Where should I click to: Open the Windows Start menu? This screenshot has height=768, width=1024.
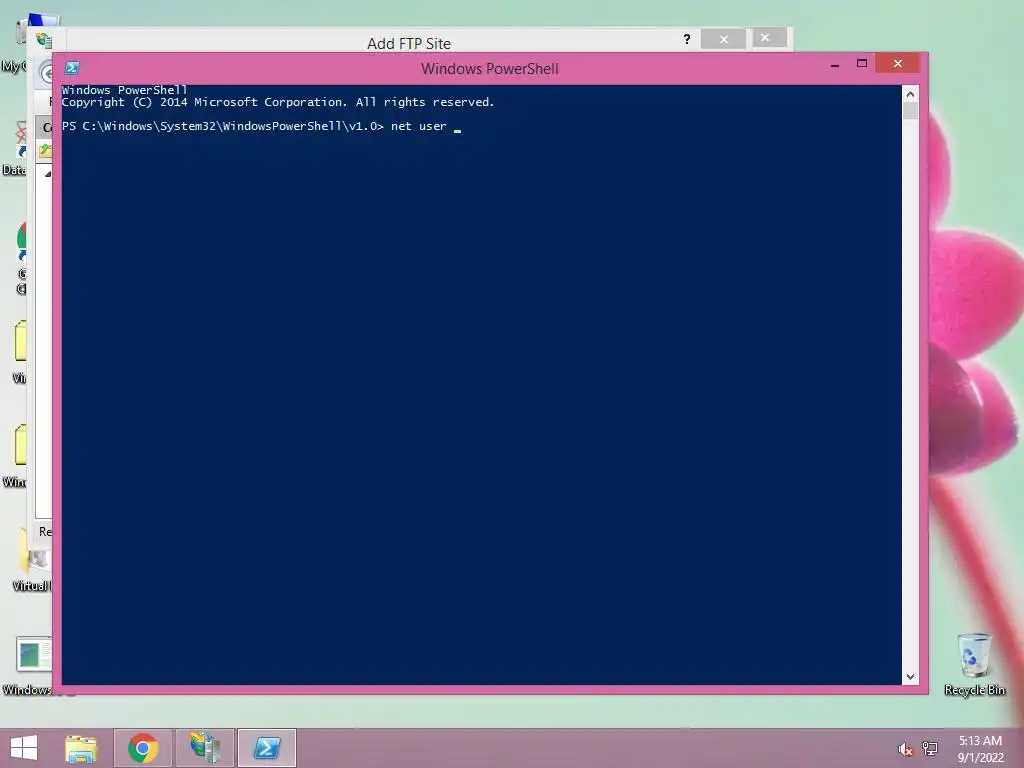[24, 748]
